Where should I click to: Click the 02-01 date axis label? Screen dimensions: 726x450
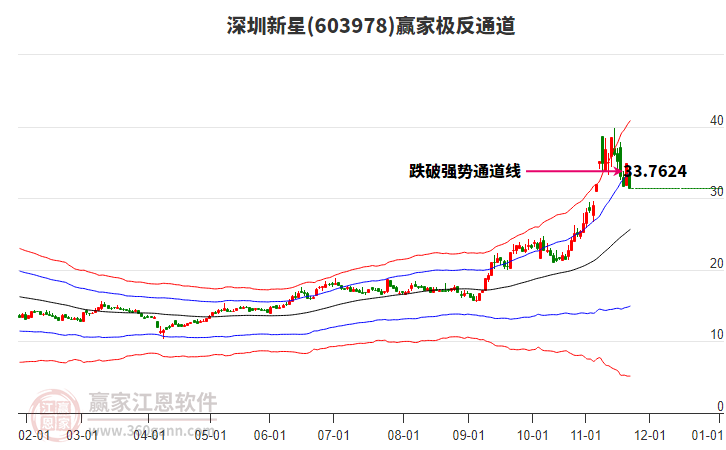pos(34,436)
